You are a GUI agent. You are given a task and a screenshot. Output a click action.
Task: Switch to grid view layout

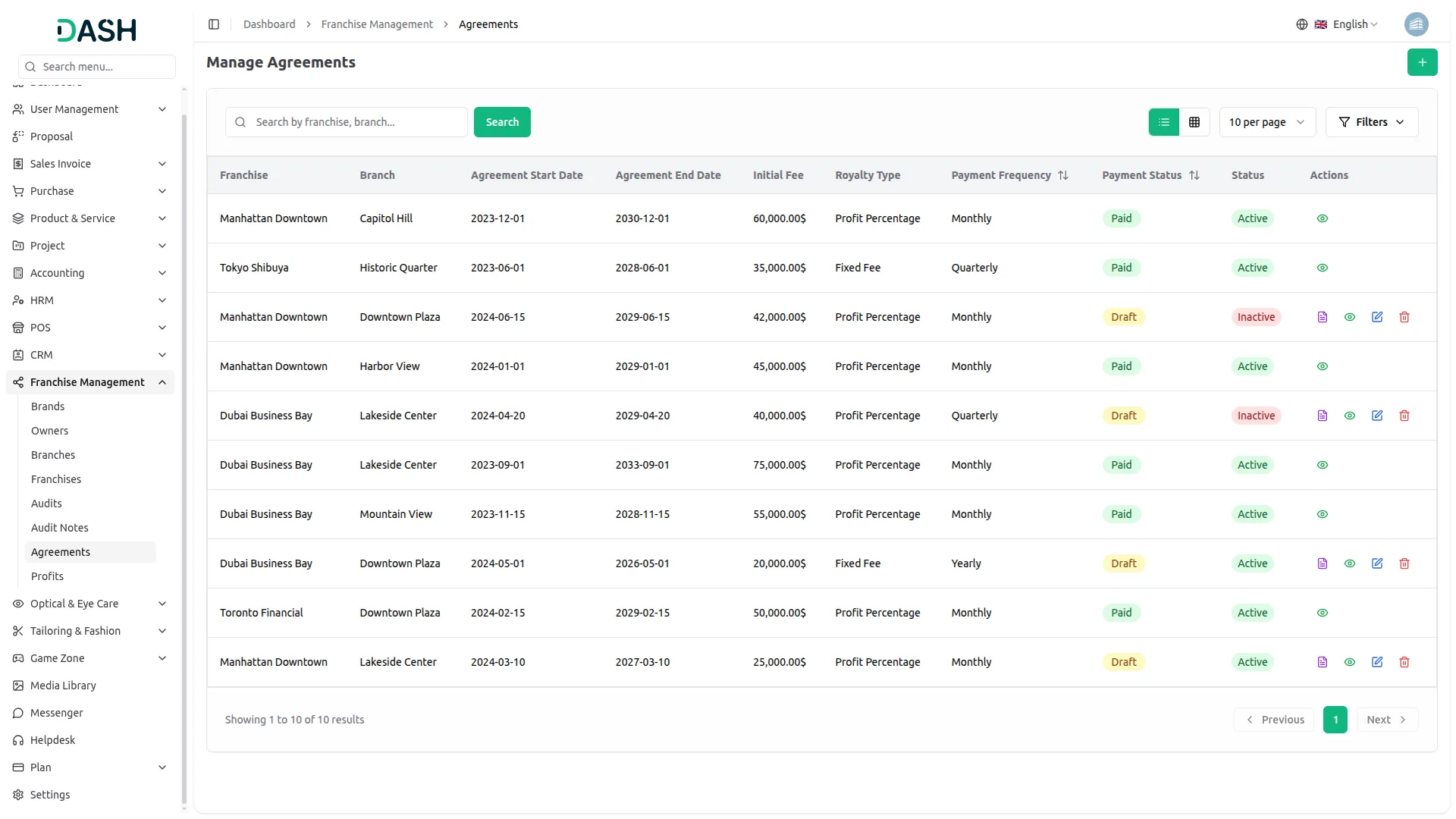pyautogui.click(x=1194, y=122)
